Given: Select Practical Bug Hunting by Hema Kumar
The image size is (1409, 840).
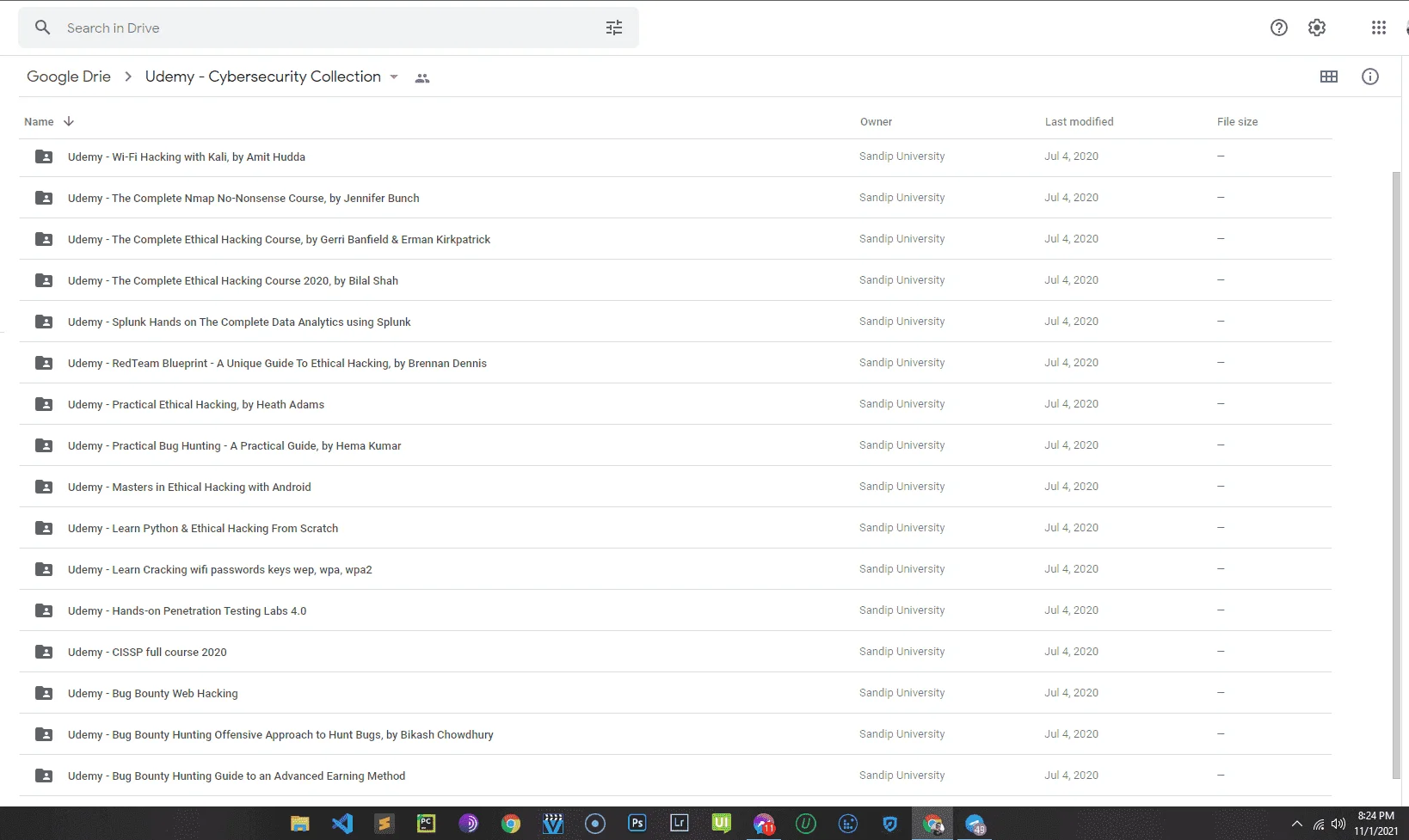Looking at the screenshot, I should (x=675, y=445).
